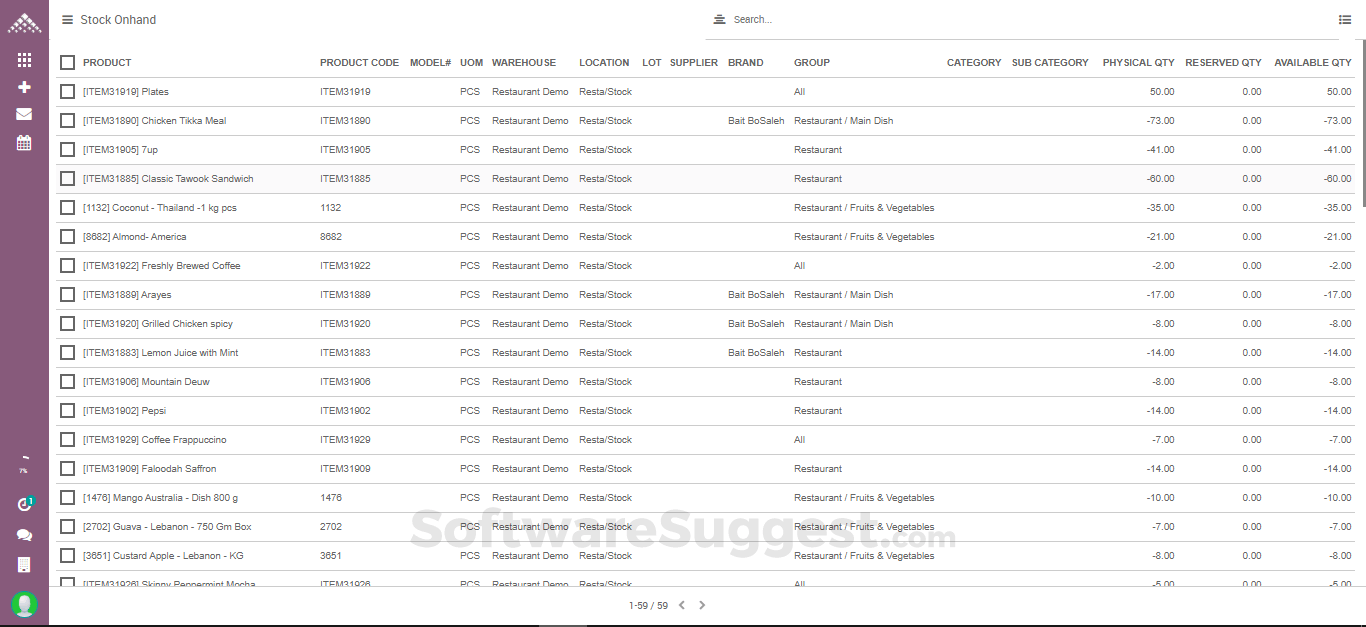This screenshot has height=627, width=1366.
Task: Check the 7up row checkbox
Action: (x=67, y=150)
